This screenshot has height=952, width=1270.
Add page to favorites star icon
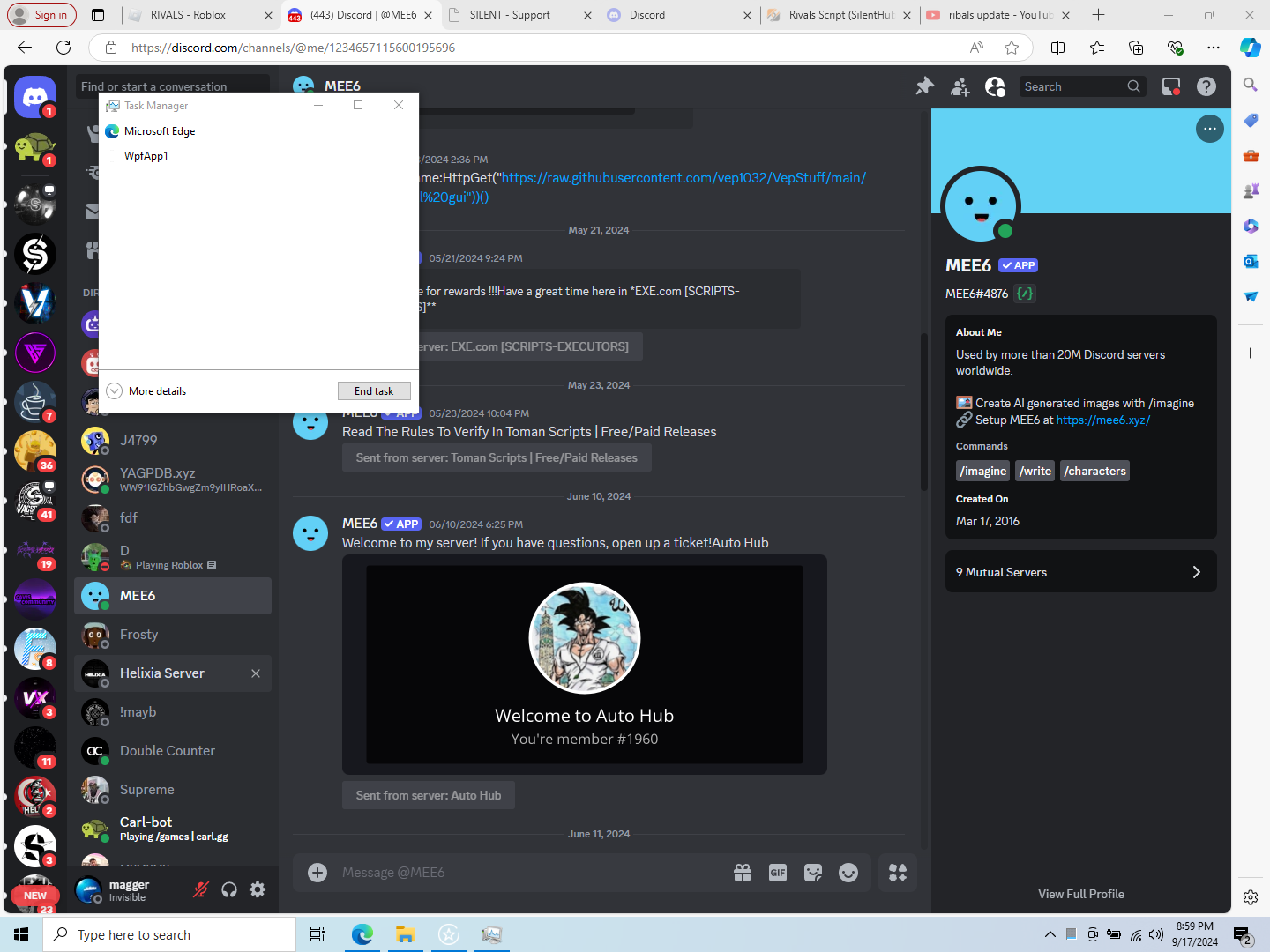pyautogui.click(x=1012, y=48)
